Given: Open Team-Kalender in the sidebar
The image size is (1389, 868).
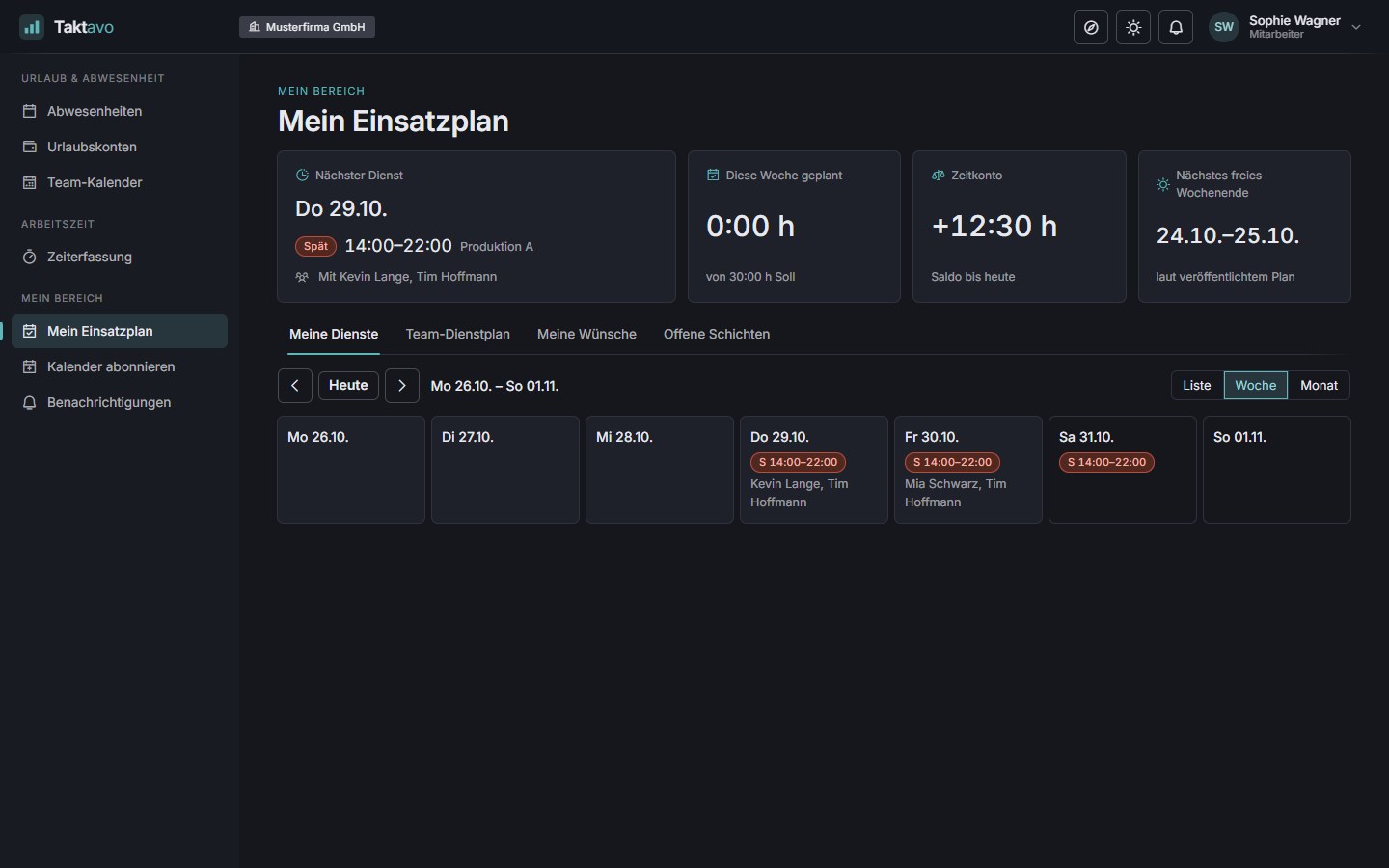Looking at the screenshot, I should pyautogui.click(x=120, y=182).
